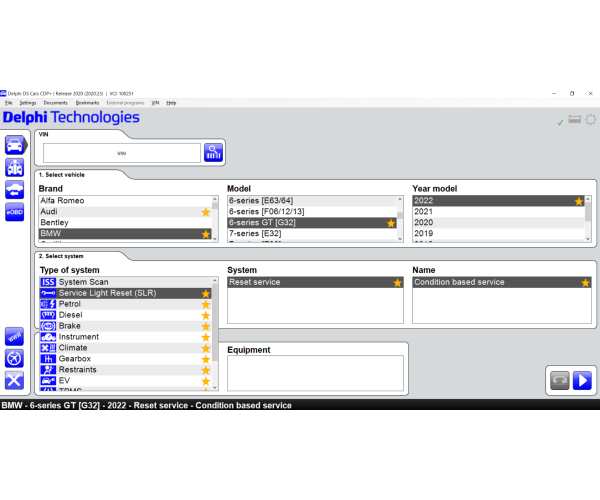600x500 pixels.
Task: Toggle favorite star on Audi brand
Action: 206,212
